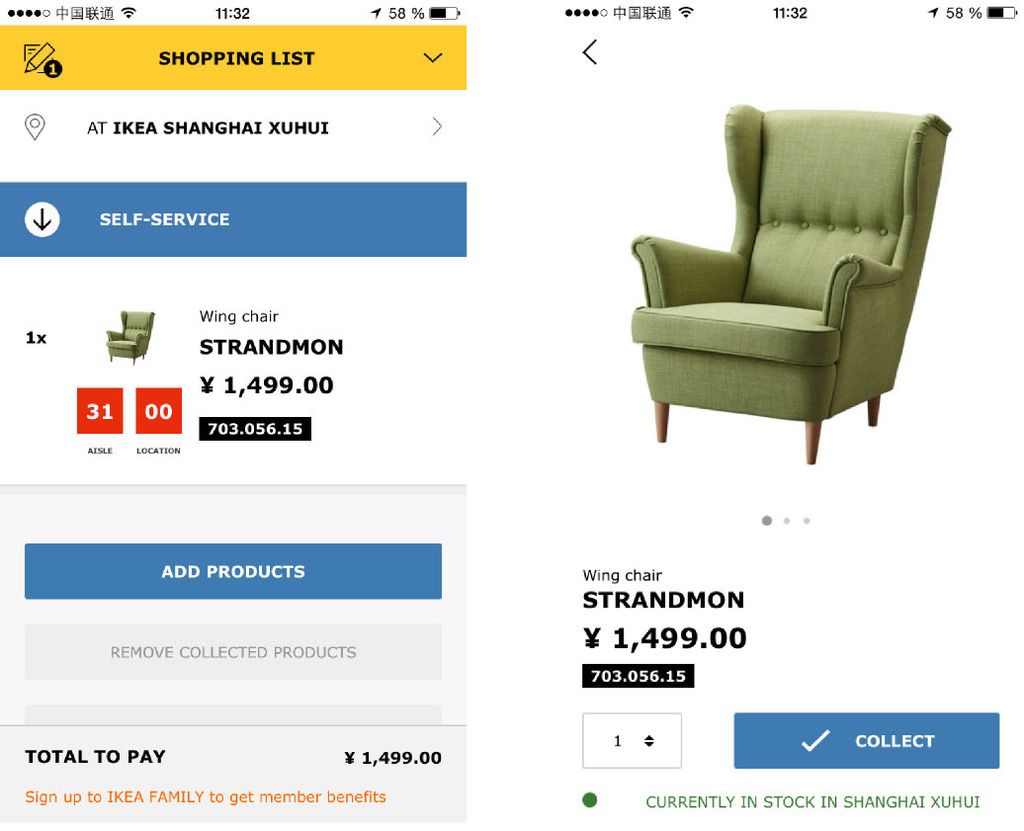
Task: Open the IKEA FAMILY sign up link
Action: pos(206,797)
